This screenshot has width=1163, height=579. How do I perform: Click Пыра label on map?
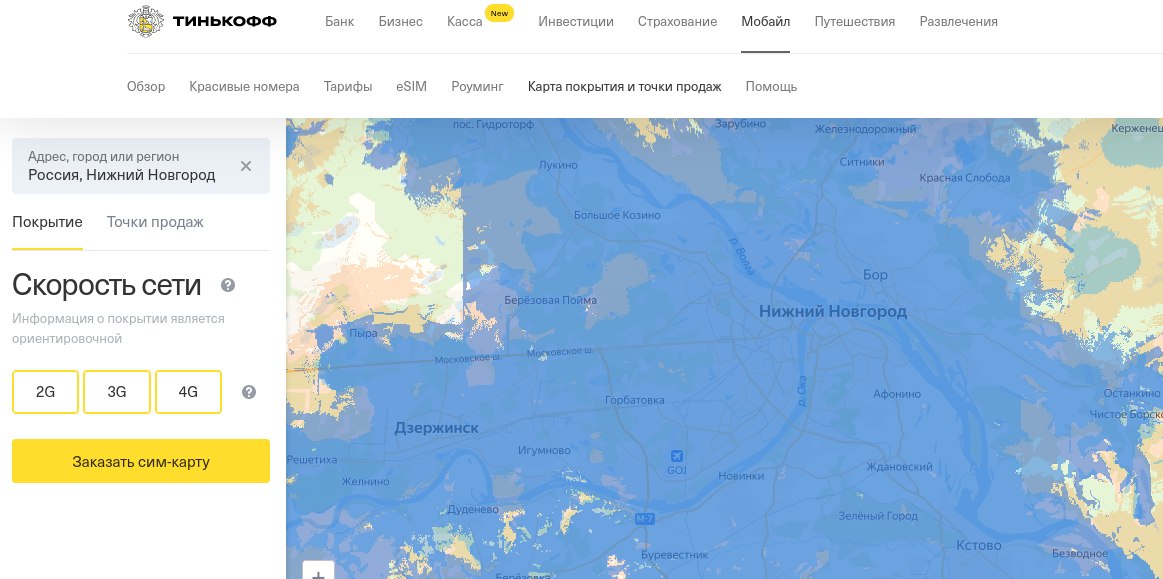click(x=363, y=333)
